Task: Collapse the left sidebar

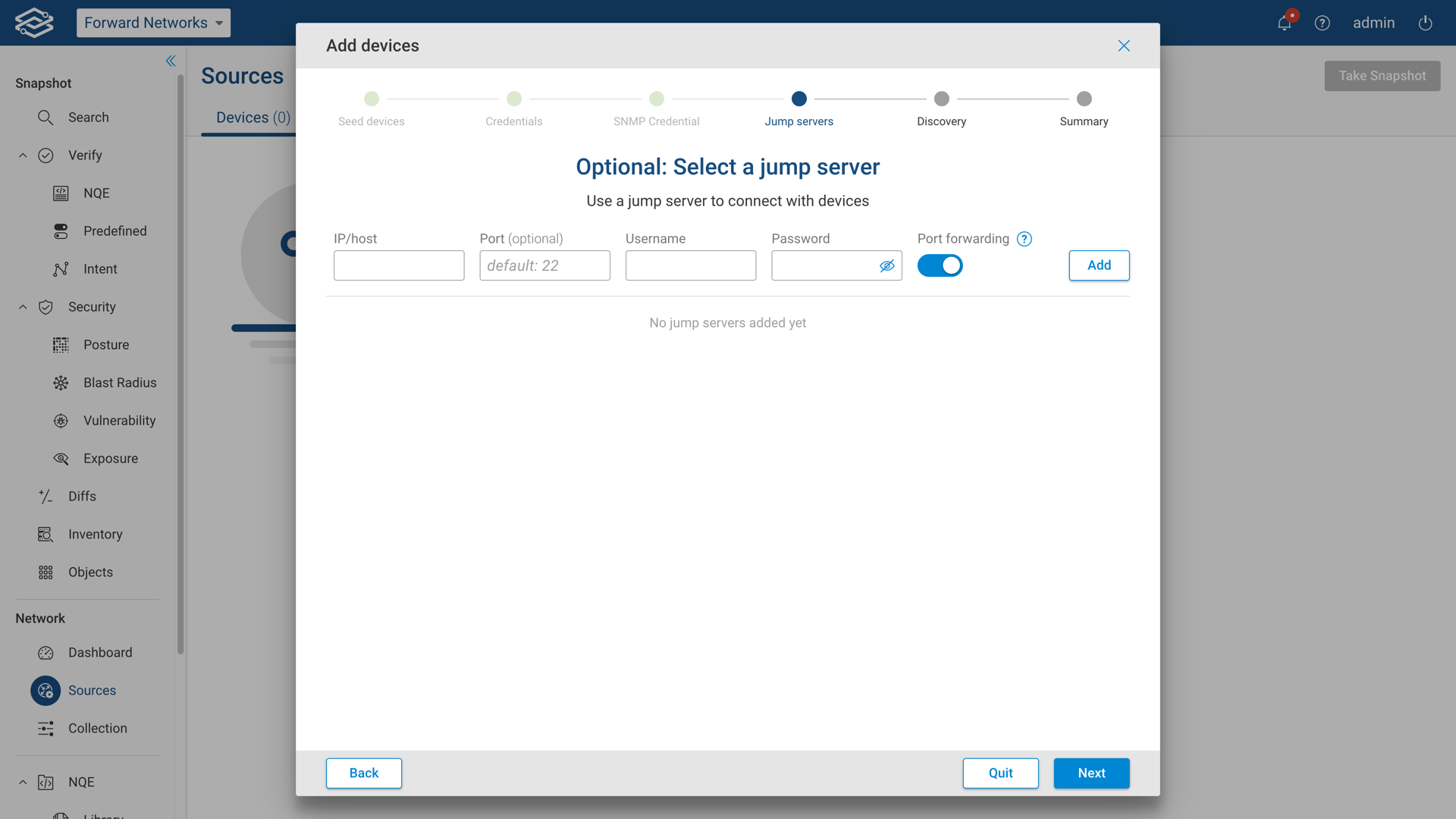Action: pos(171,61)
